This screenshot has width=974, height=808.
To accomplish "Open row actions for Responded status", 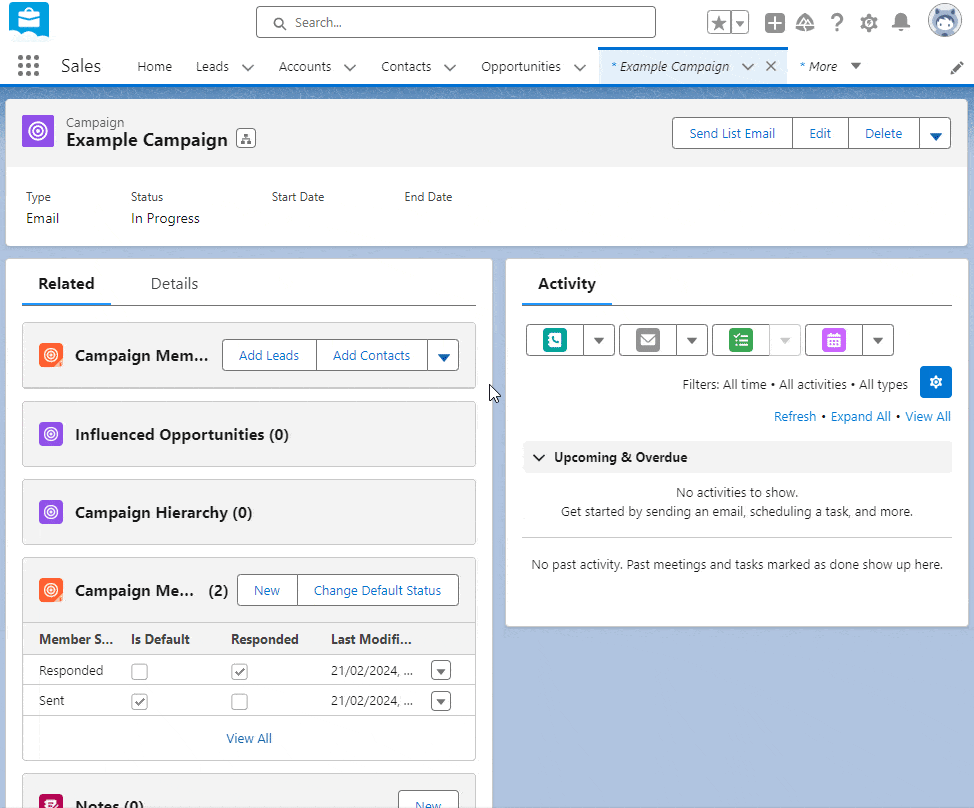I will point(441,671).
